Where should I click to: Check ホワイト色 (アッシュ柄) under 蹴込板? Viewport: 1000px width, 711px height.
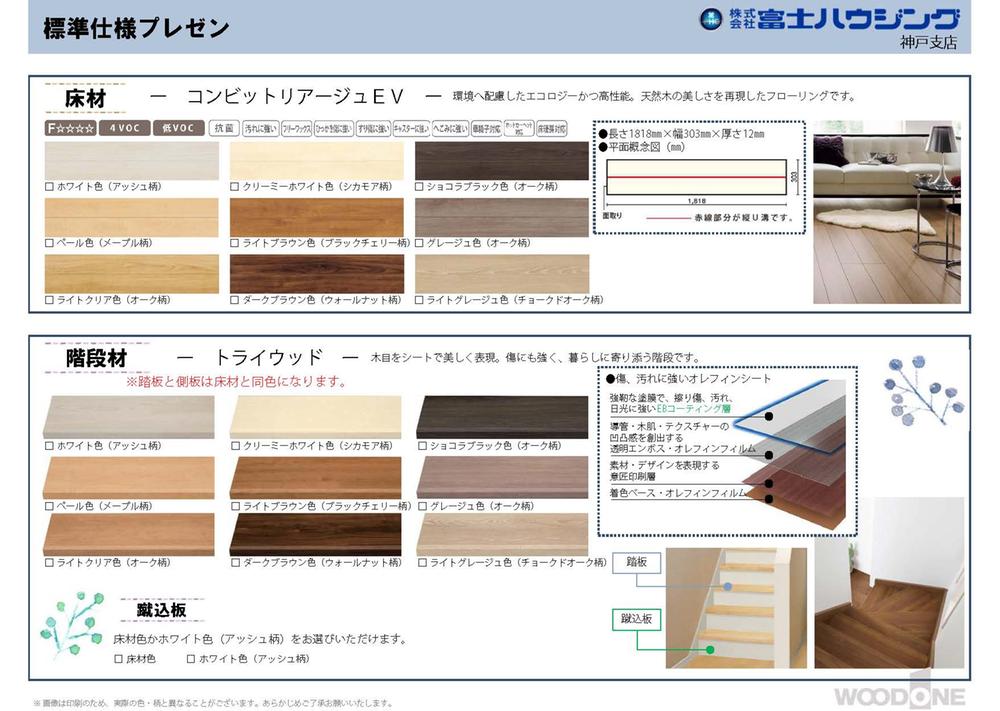pos(191,659)
